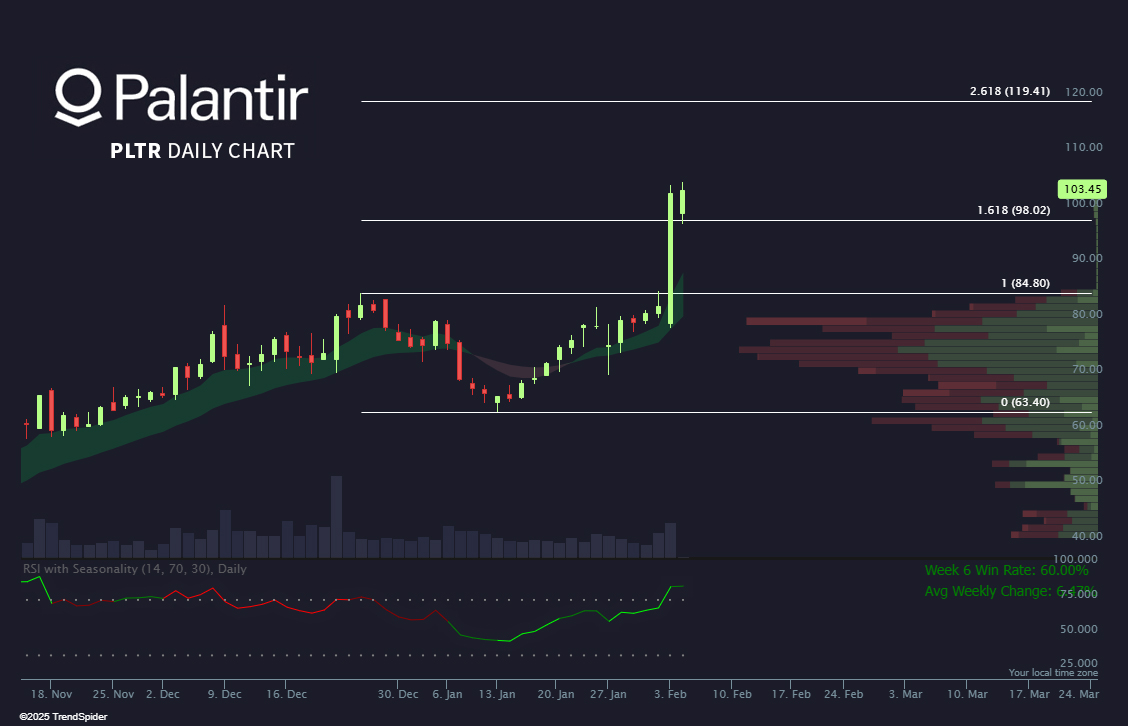Select the PLTR DAILY CHART title

(202, 150)
